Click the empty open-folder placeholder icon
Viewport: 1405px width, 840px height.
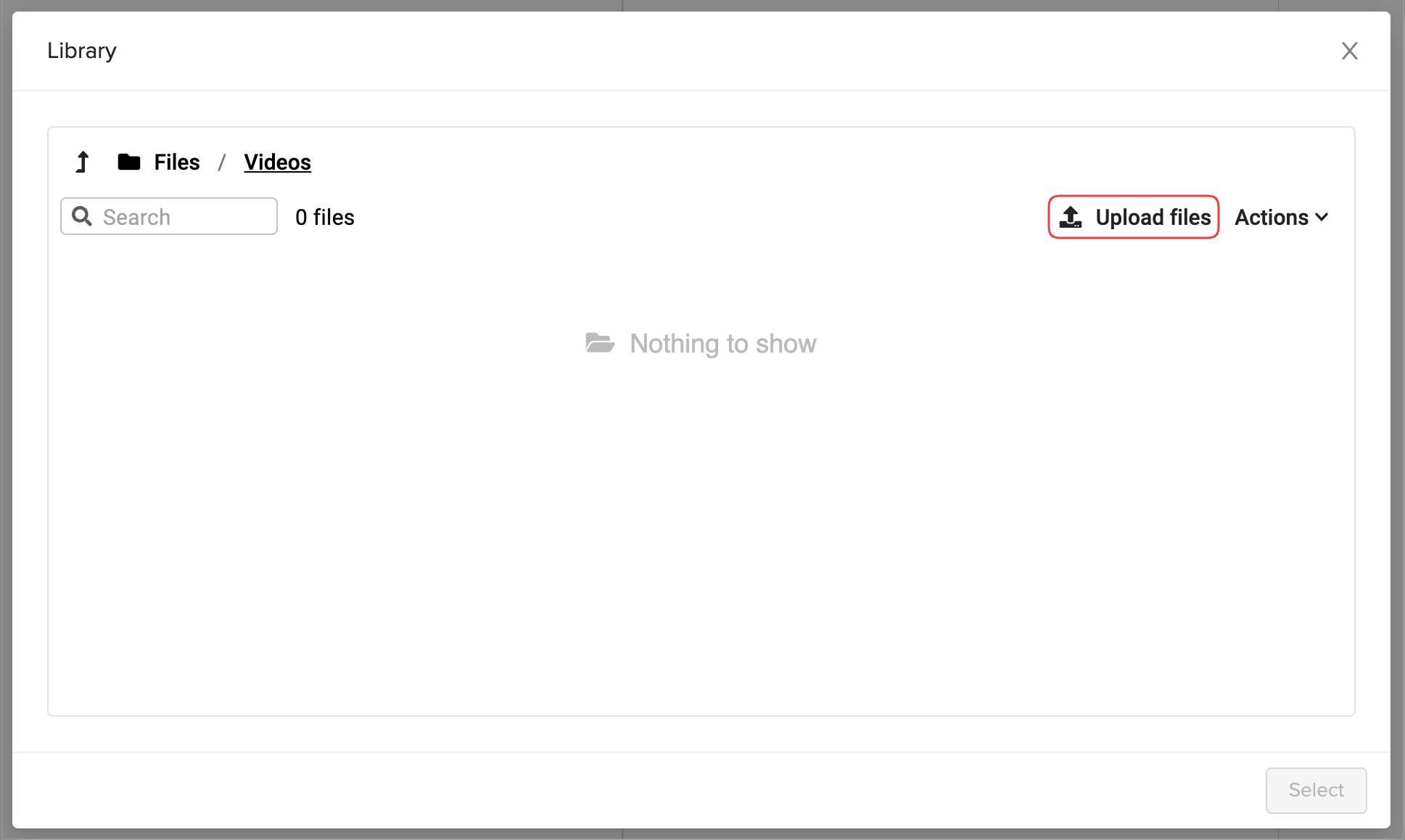pyautogui.click(x=600, y=343)
